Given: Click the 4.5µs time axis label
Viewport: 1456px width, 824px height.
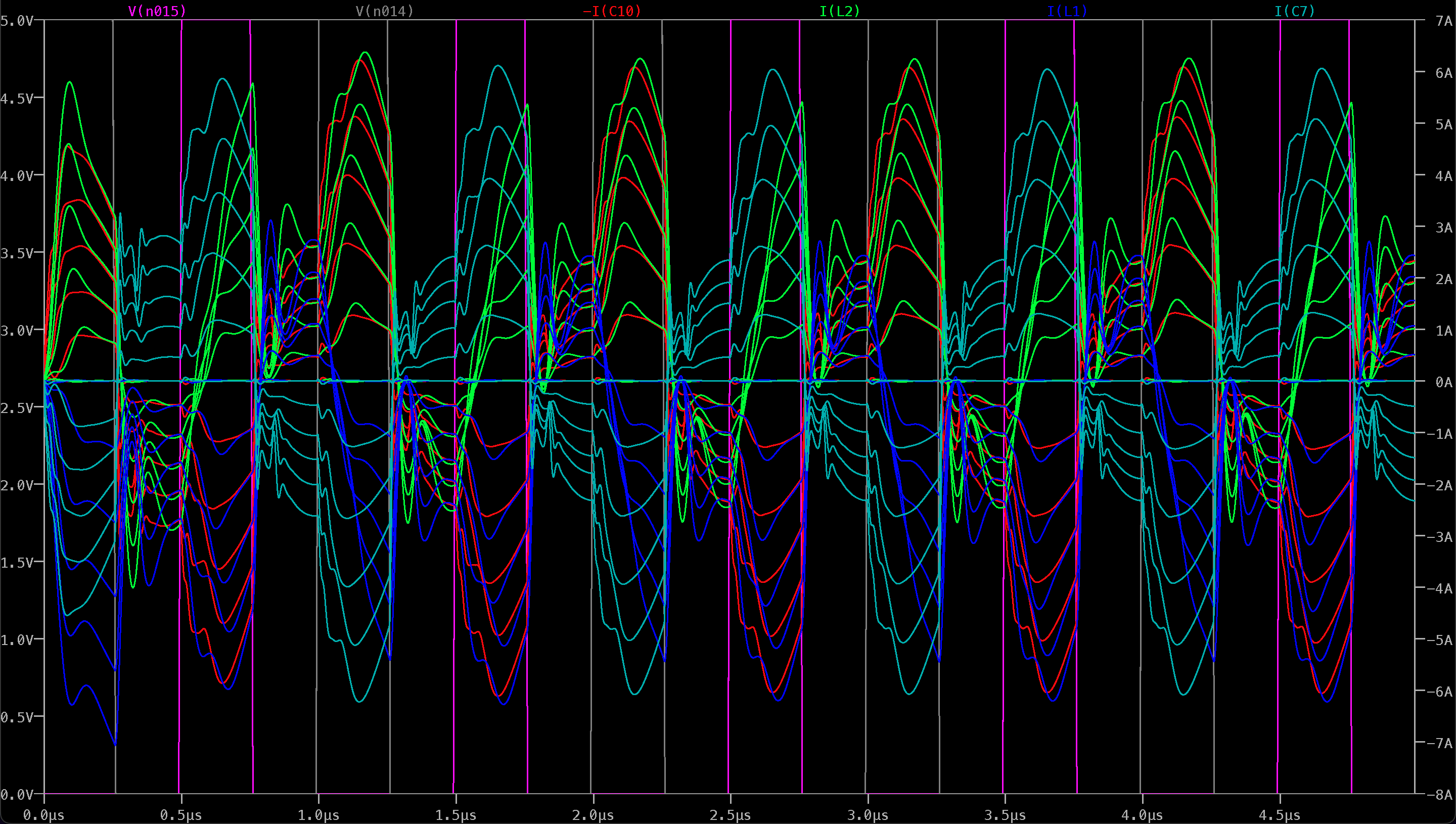Looking at the screenshot, I should [x=1279, y=815].
